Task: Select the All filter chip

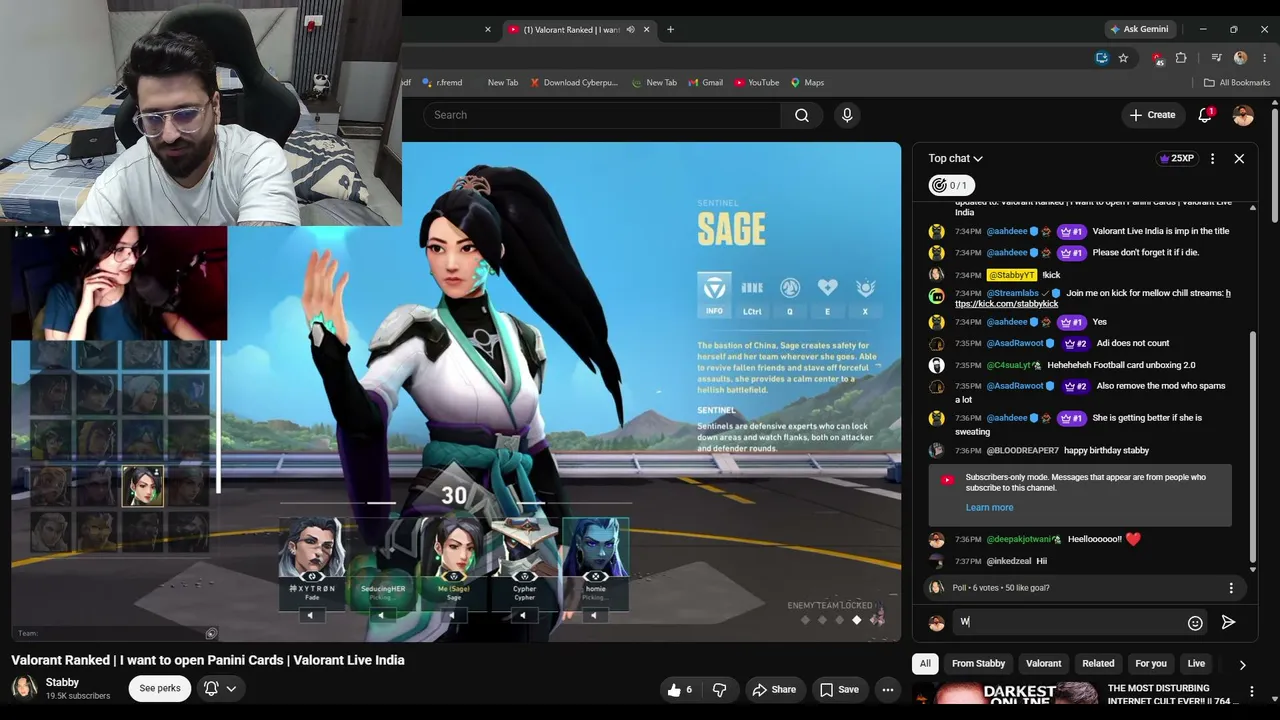Action: click(x=925, y=663)
